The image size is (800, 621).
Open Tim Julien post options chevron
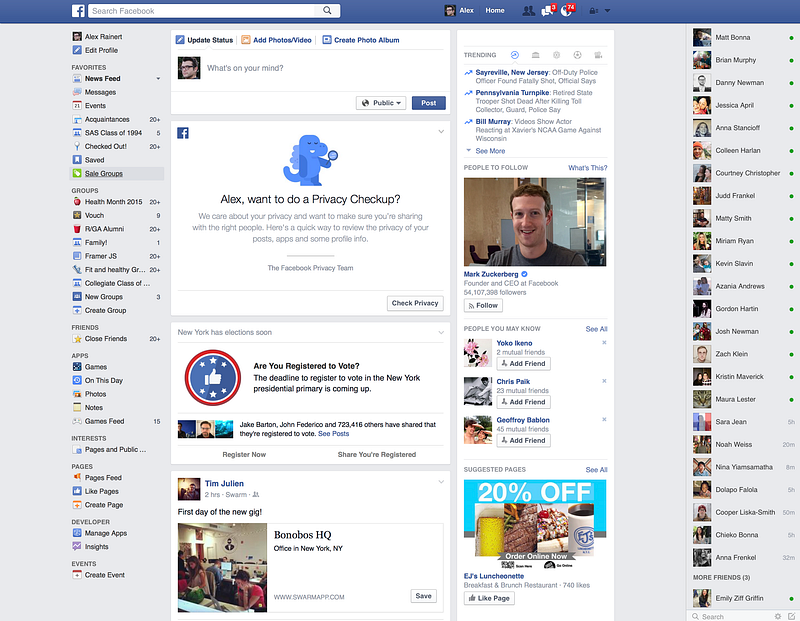[441, 482]
